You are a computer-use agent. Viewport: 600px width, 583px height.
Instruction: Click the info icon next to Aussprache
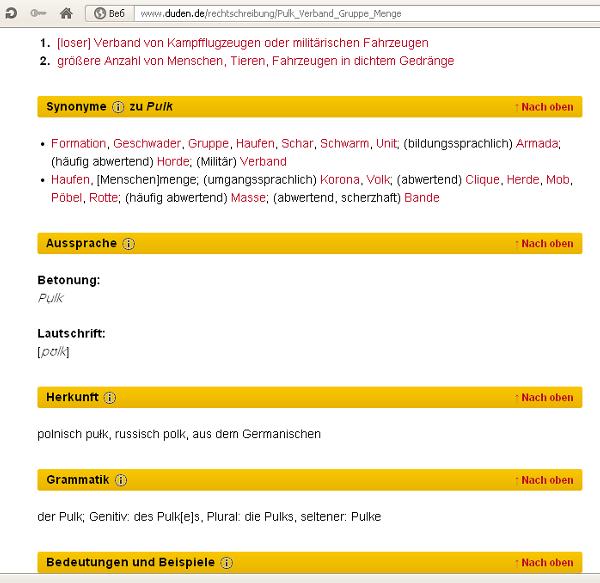128,243
